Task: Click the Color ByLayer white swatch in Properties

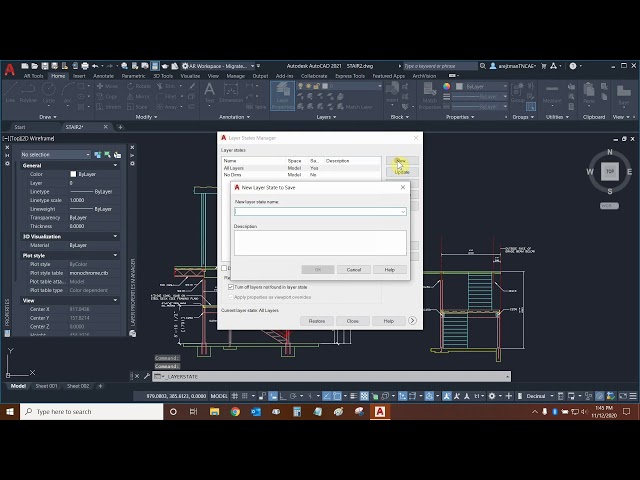Action: point(73,174)
